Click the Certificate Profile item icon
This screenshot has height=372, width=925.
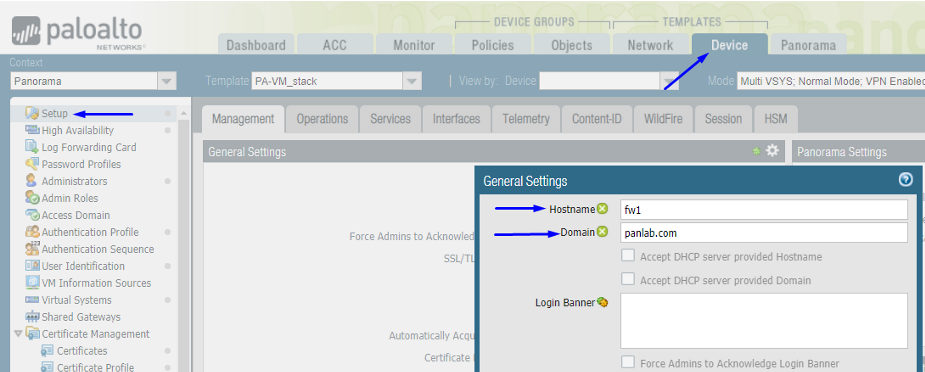pyautogui.click(x=47, y=367)
